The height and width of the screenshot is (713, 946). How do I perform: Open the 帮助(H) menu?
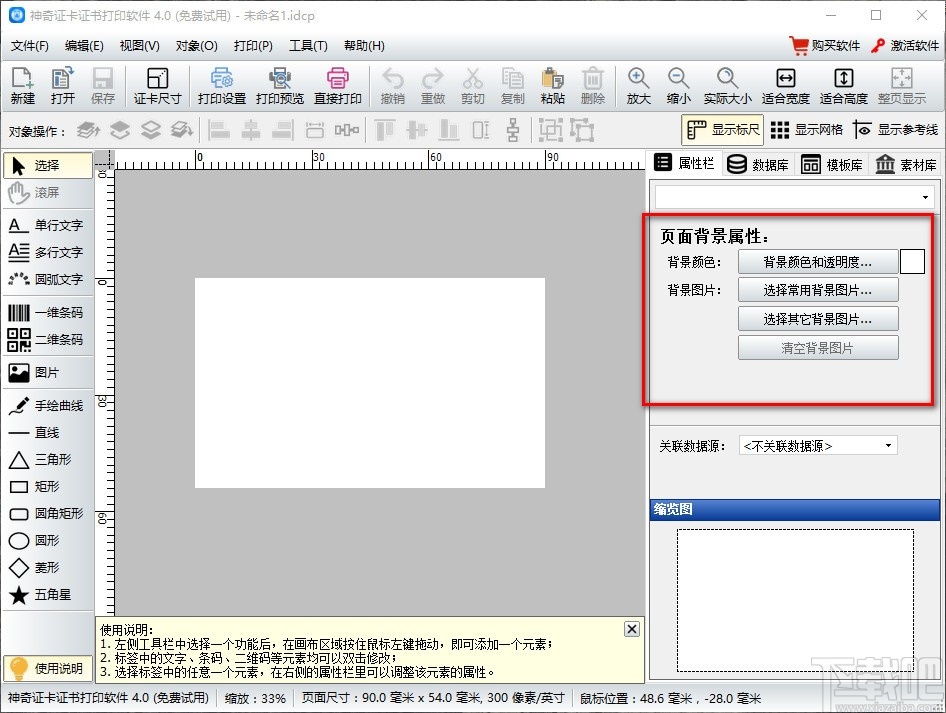[364, 46]
